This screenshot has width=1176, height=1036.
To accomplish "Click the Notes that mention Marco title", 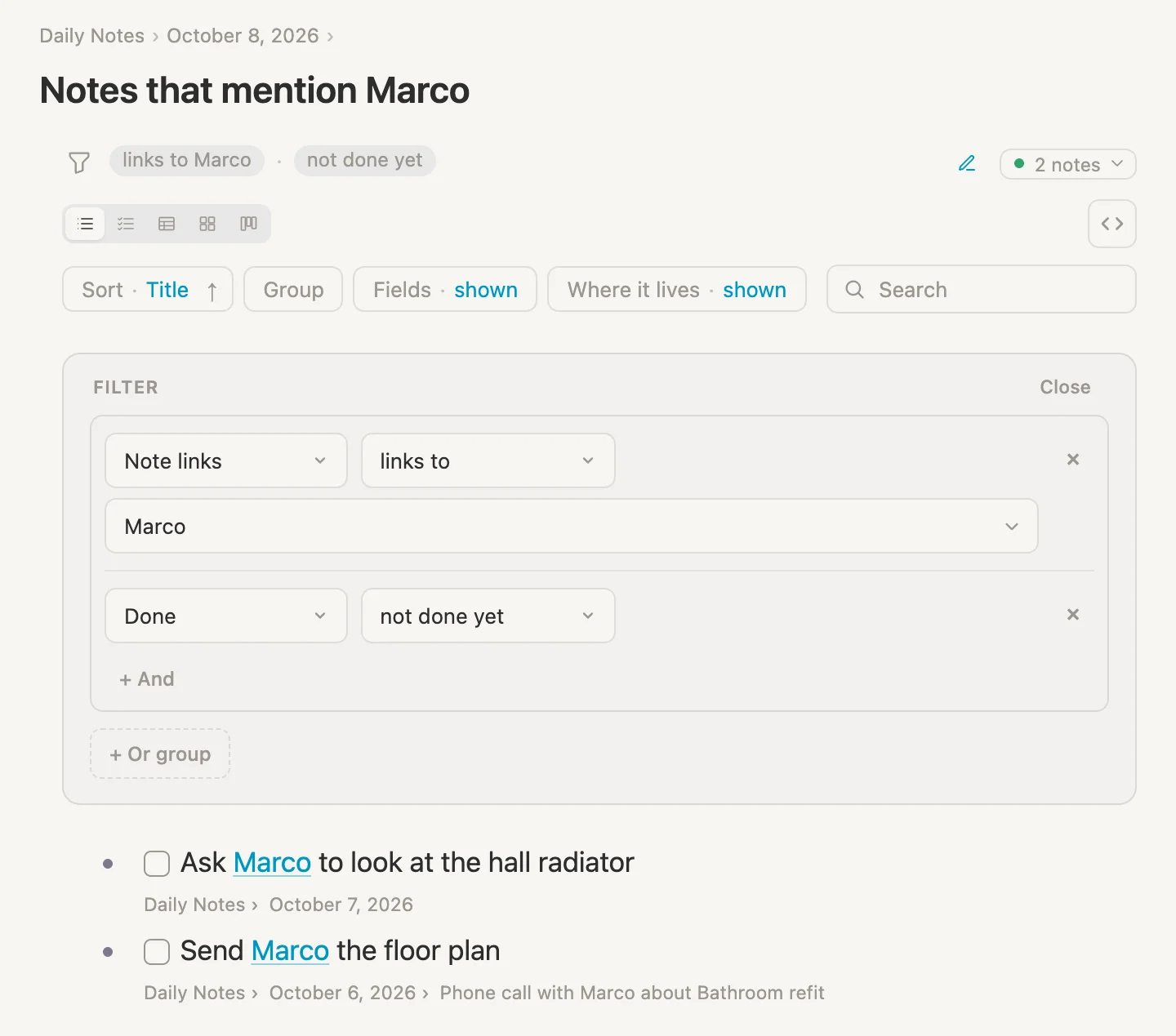I will (255, 90).
